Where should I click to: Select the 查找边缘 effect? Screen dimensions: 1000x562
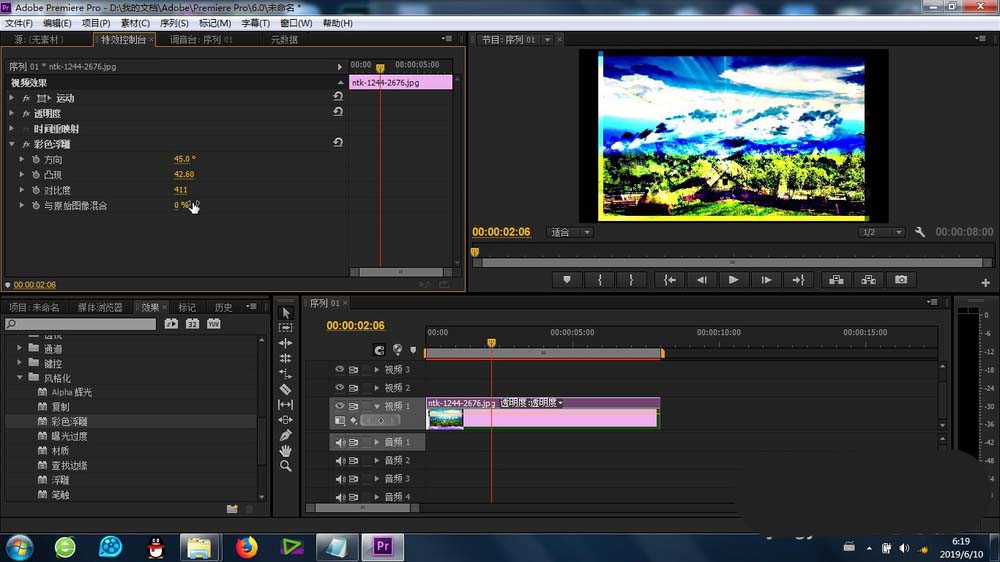click(70, 466)
